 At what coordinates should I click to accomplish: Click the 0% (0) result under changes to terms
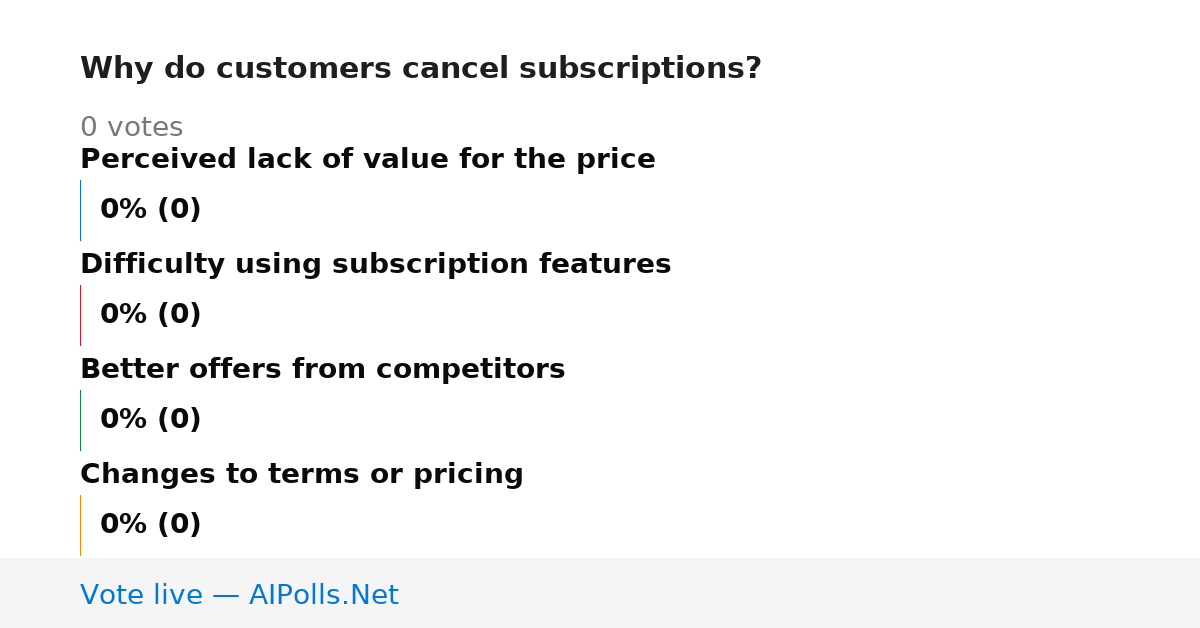pos(151,525)
